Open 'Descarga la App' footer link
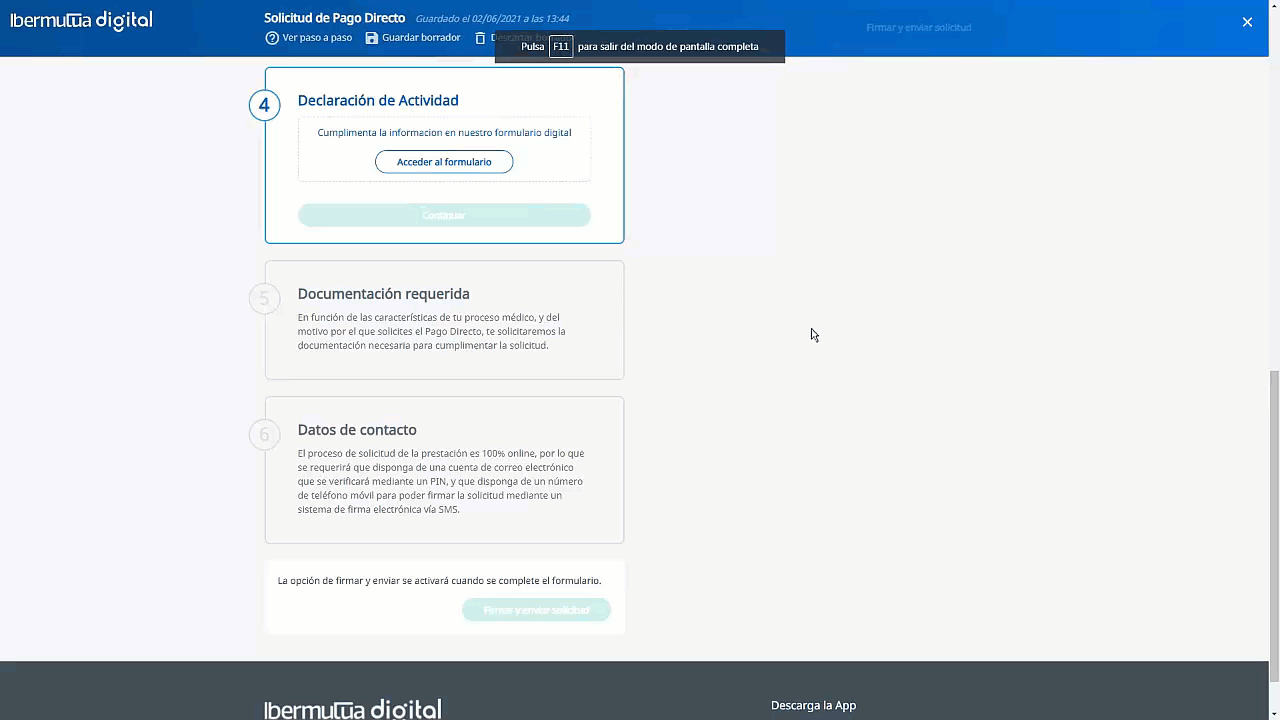This screenshot has width=1280, height=720. click(x=813, y=705)
